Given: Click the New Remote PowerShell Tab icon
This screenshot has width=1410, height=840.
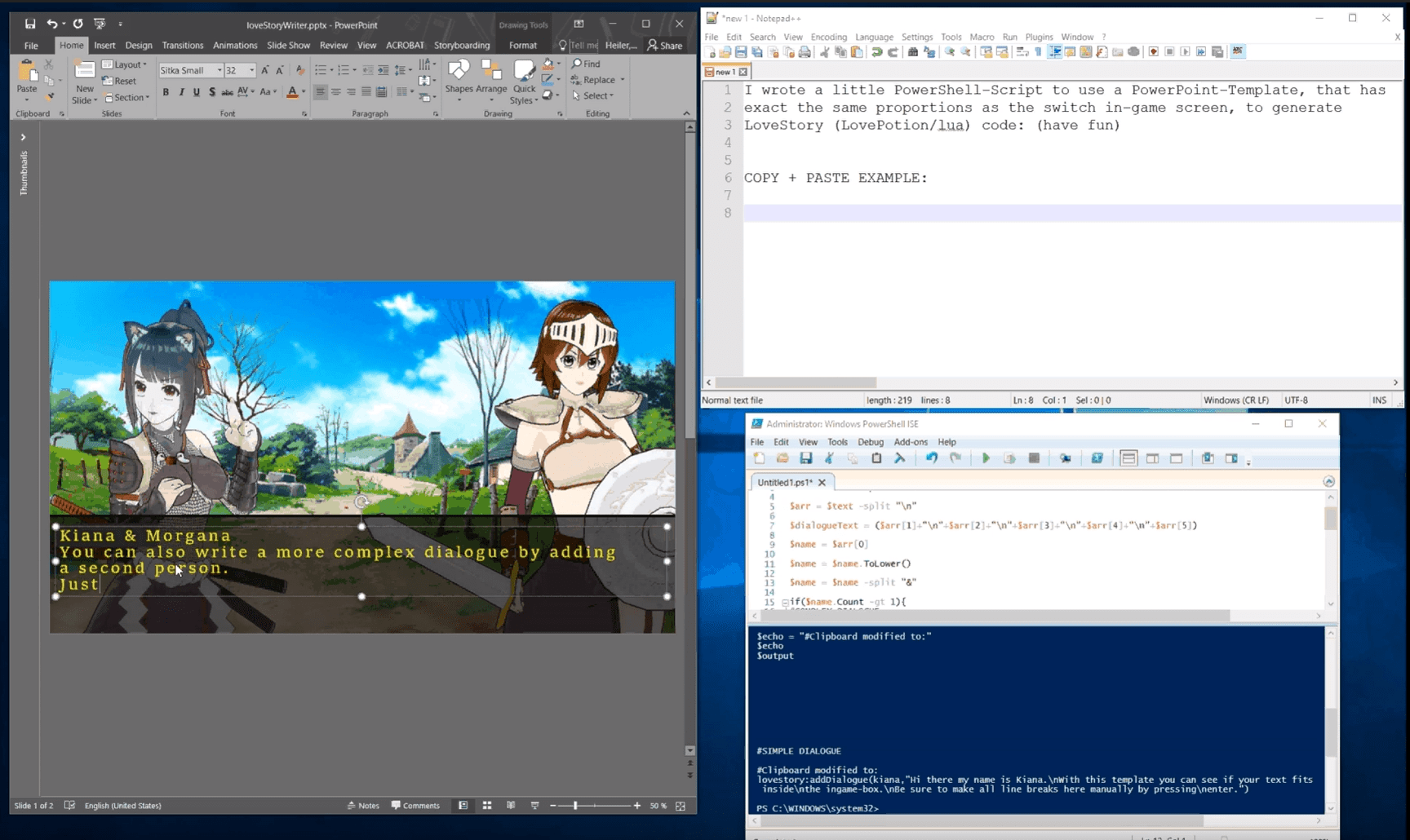Looking at the screenshot, I should point(1066,458).
